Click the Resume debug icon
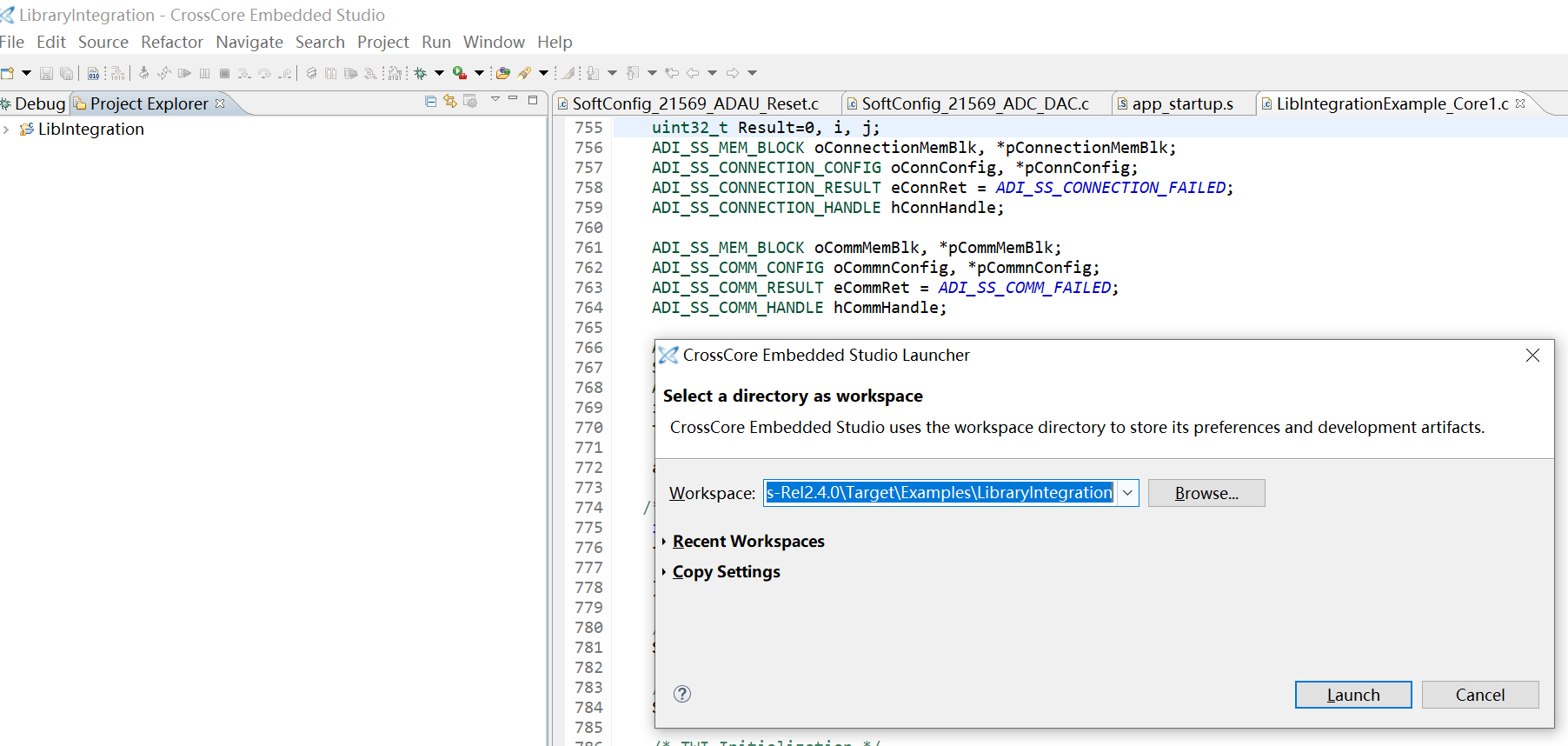Screen dimensions: 1568x746 [184, 73]
